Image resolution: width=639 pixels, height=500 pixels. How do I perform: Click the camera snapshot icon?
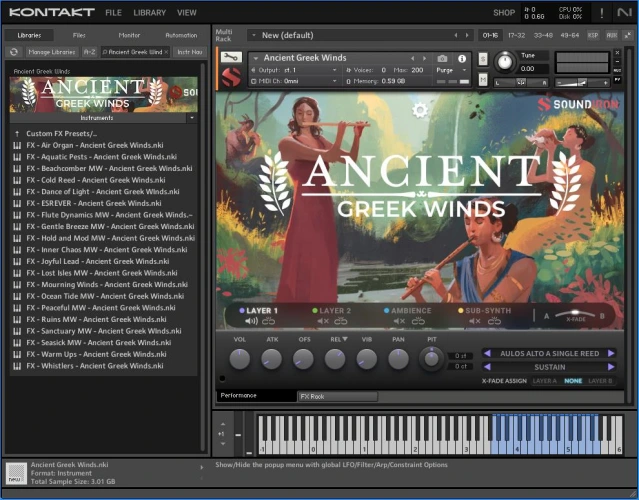click(442, 59)
